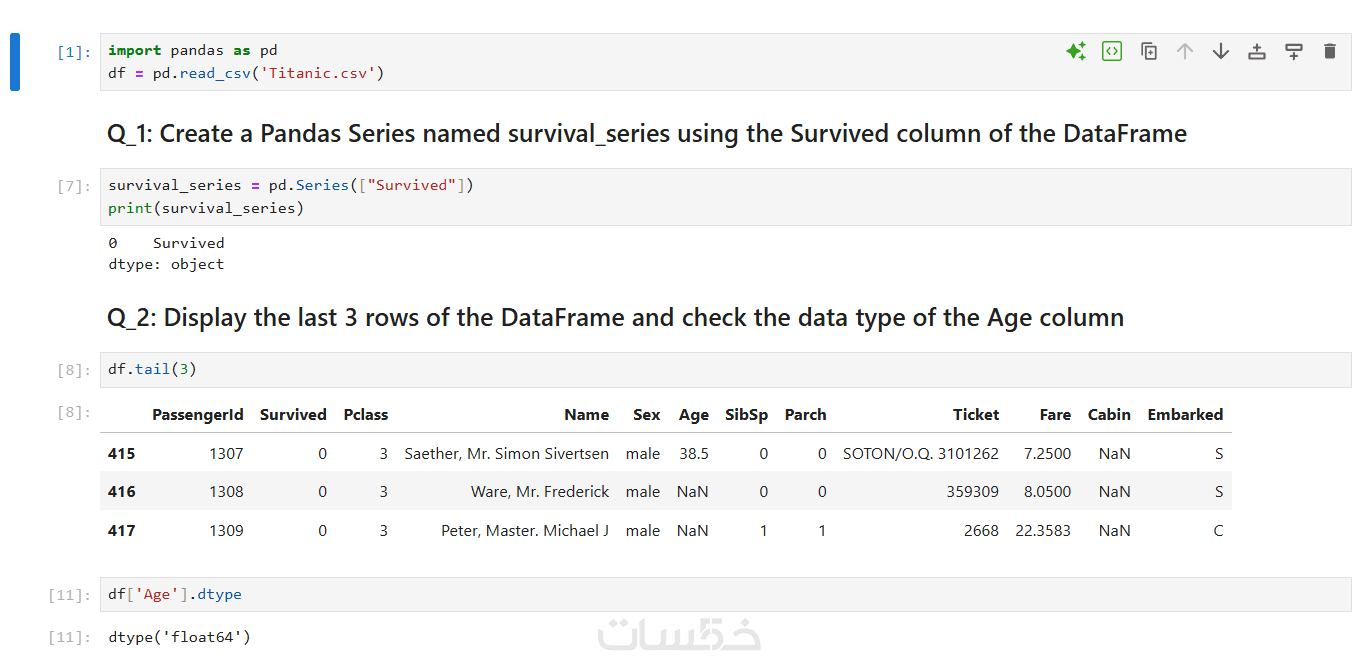Screen dimensions: 1359x664
Task: Click row index 416 in the table
Action: 122,492
